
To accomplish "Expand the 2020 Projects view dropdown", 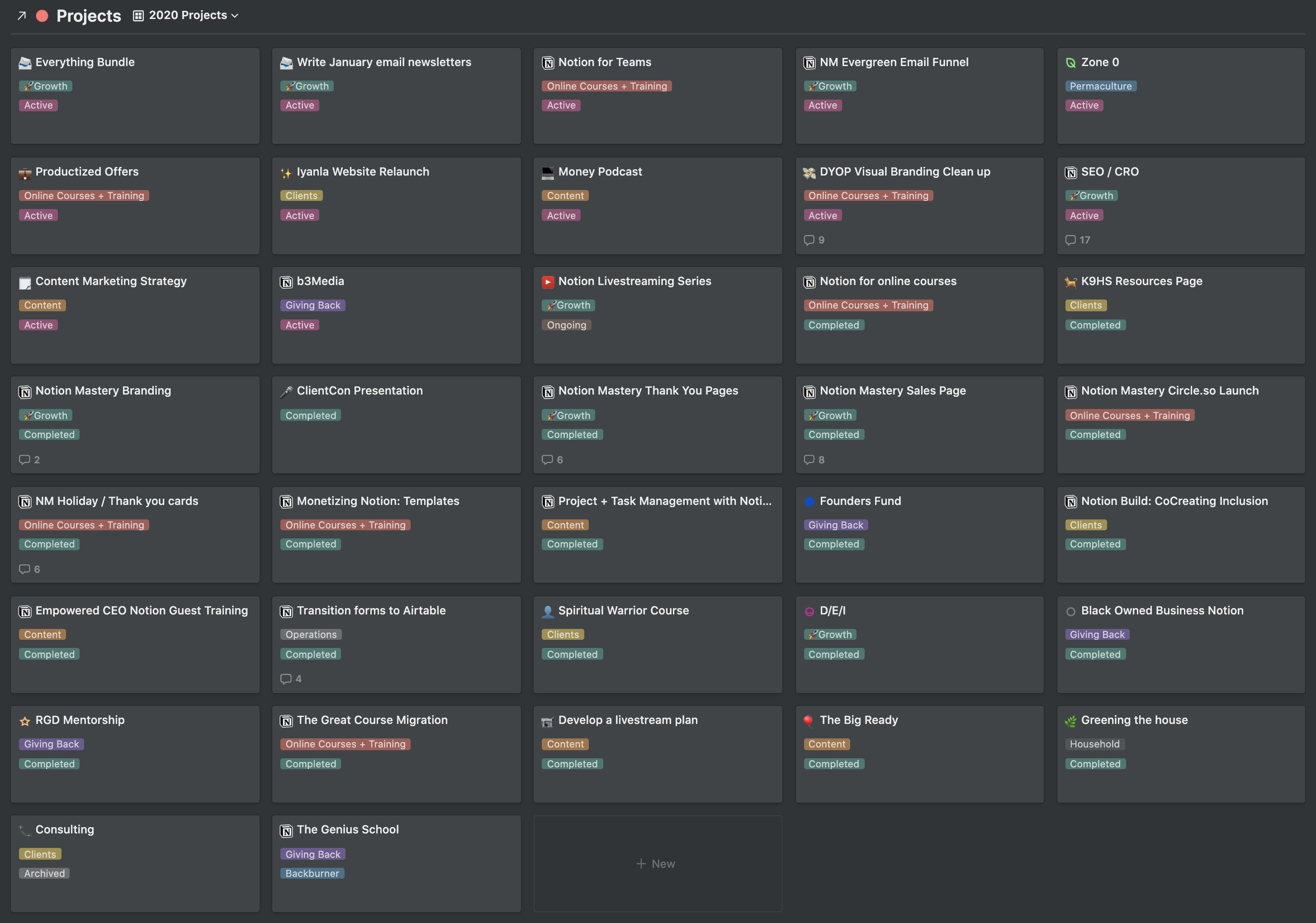I will (186, 15).
